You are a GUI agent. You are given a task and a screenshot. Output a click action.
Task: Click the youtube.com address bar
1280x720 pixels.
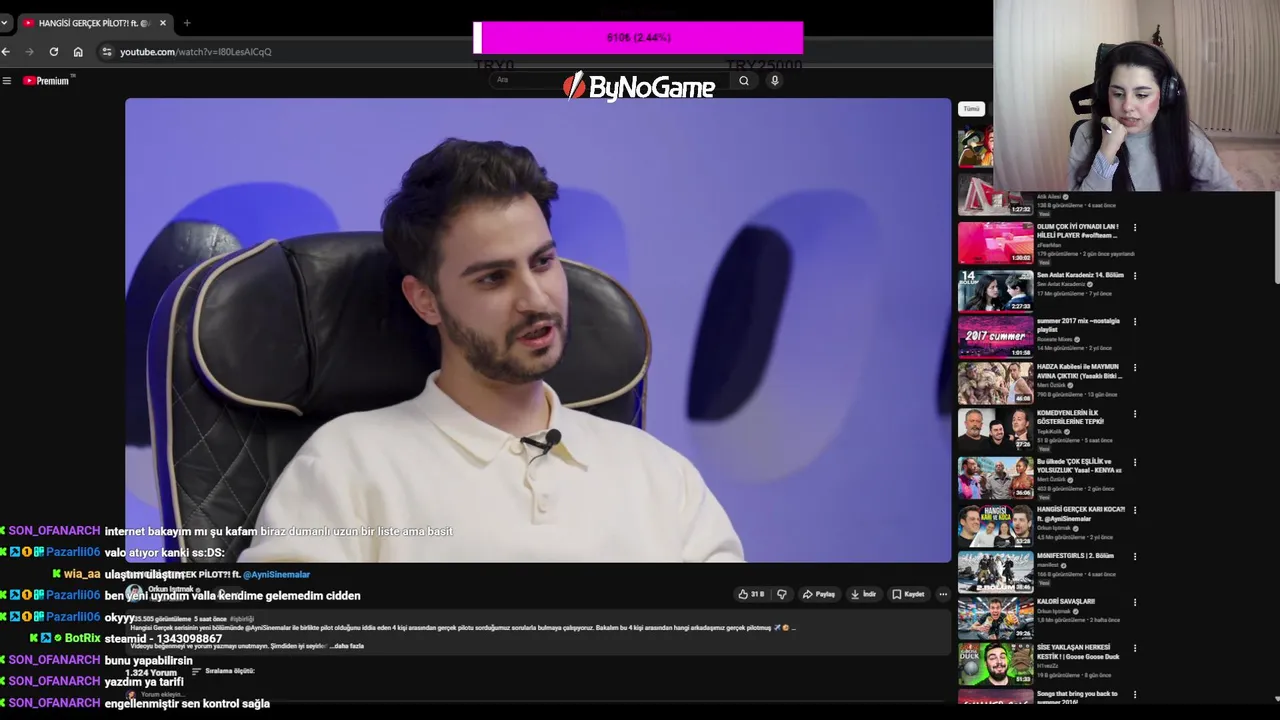tap(195, 52)
